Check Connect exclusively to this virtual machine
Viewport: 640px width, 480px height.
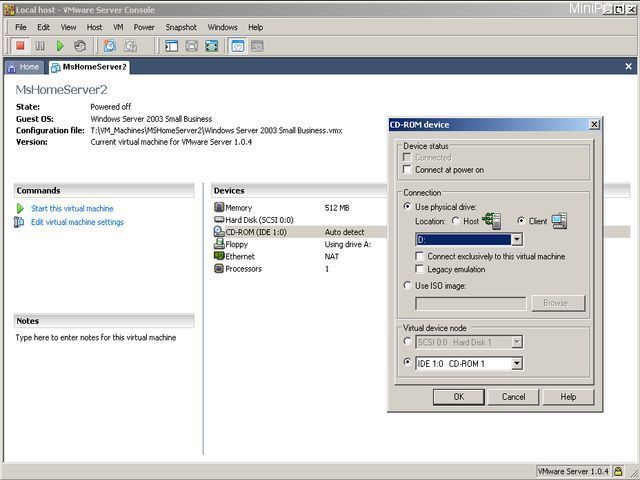tap(420, 256)
